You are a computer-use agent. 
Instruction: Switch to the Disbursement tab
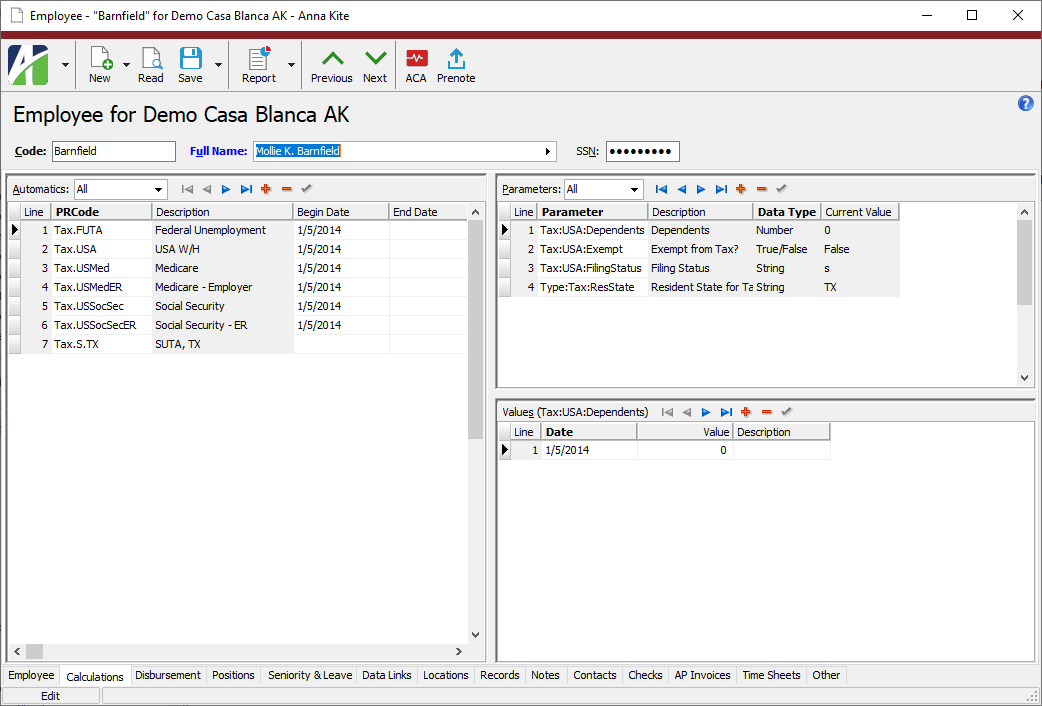(167, 675)
